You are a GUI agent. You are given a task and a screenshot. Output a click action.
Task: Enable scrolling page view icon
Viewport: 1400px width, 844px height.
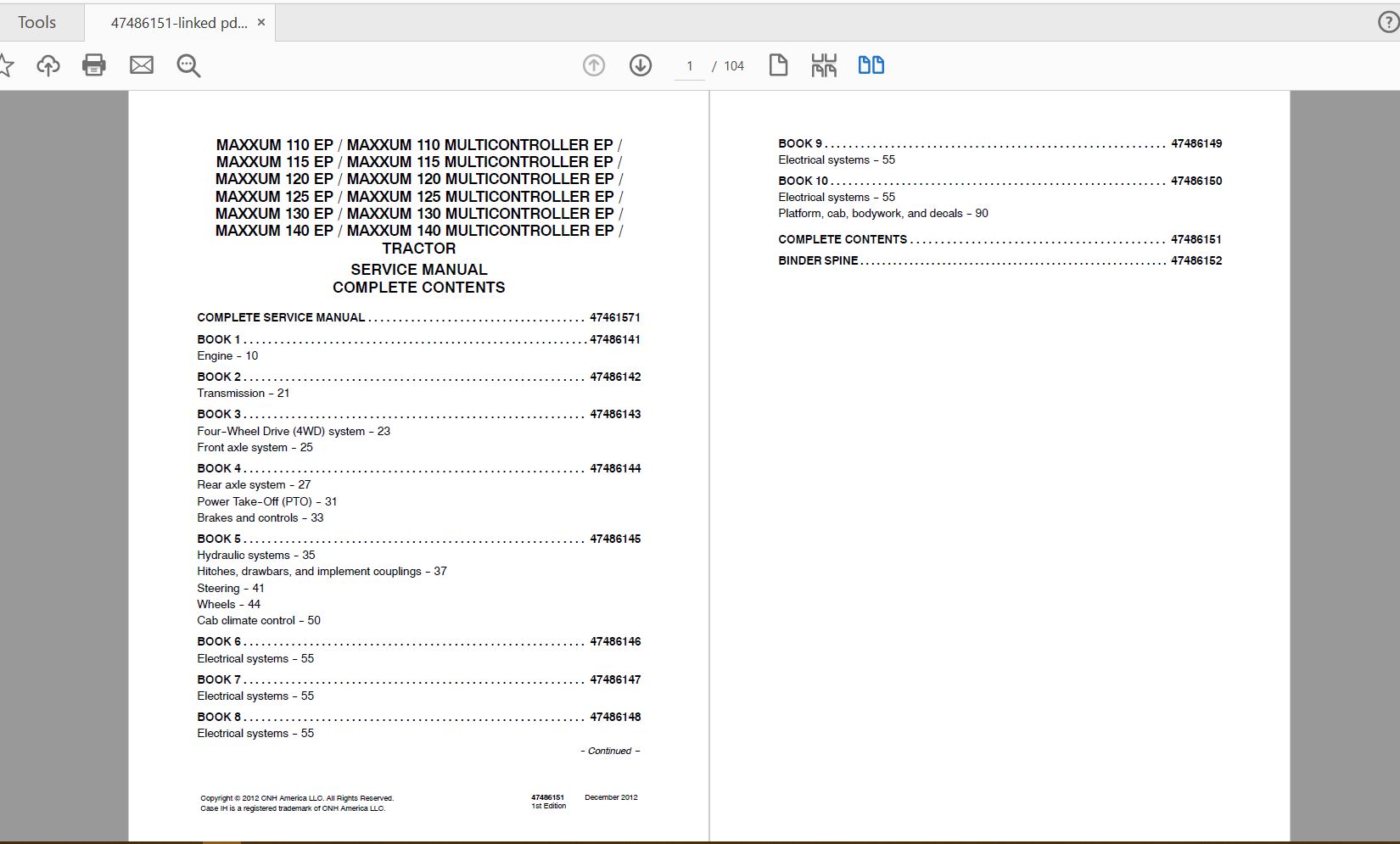(824, 65)
